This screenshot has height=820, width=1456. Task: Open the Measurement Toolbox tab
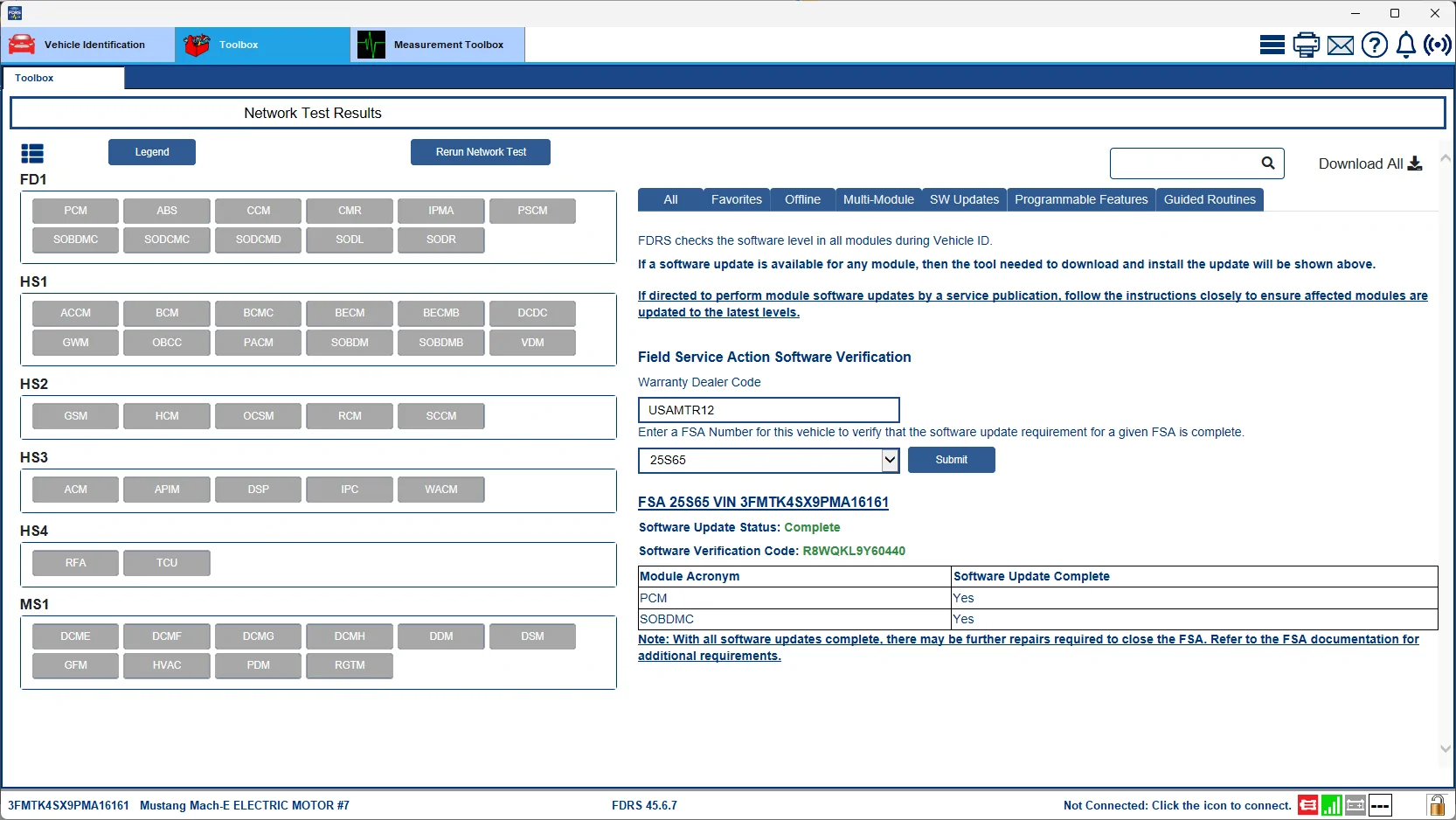tap(438, 45)
